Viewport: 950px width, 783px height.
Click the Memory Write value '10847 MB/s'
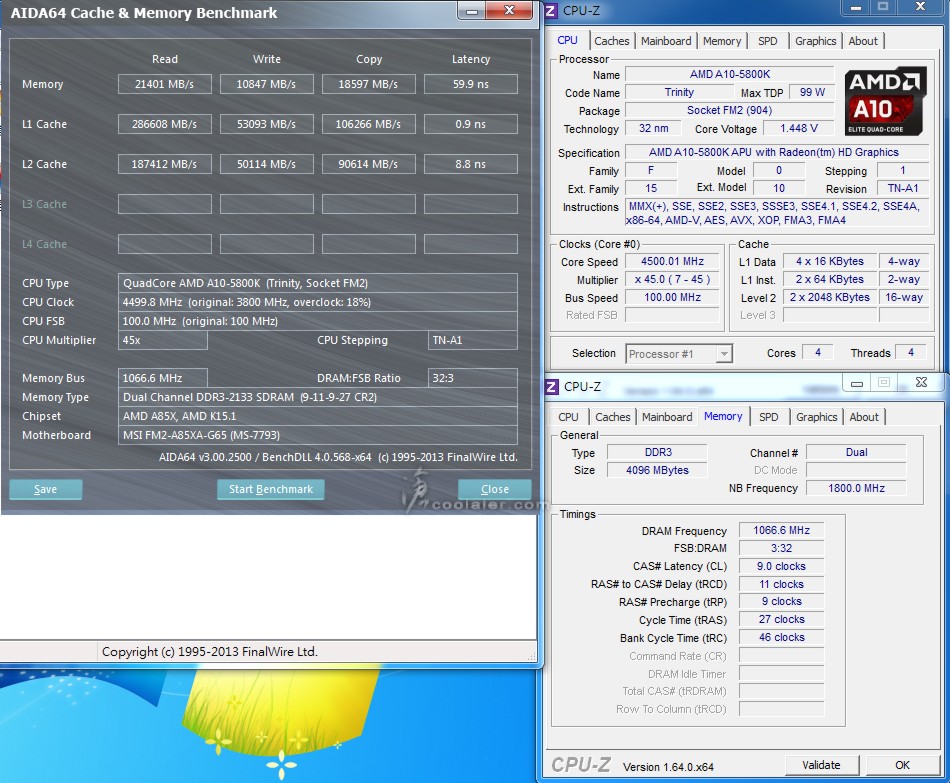coord(266,84)
